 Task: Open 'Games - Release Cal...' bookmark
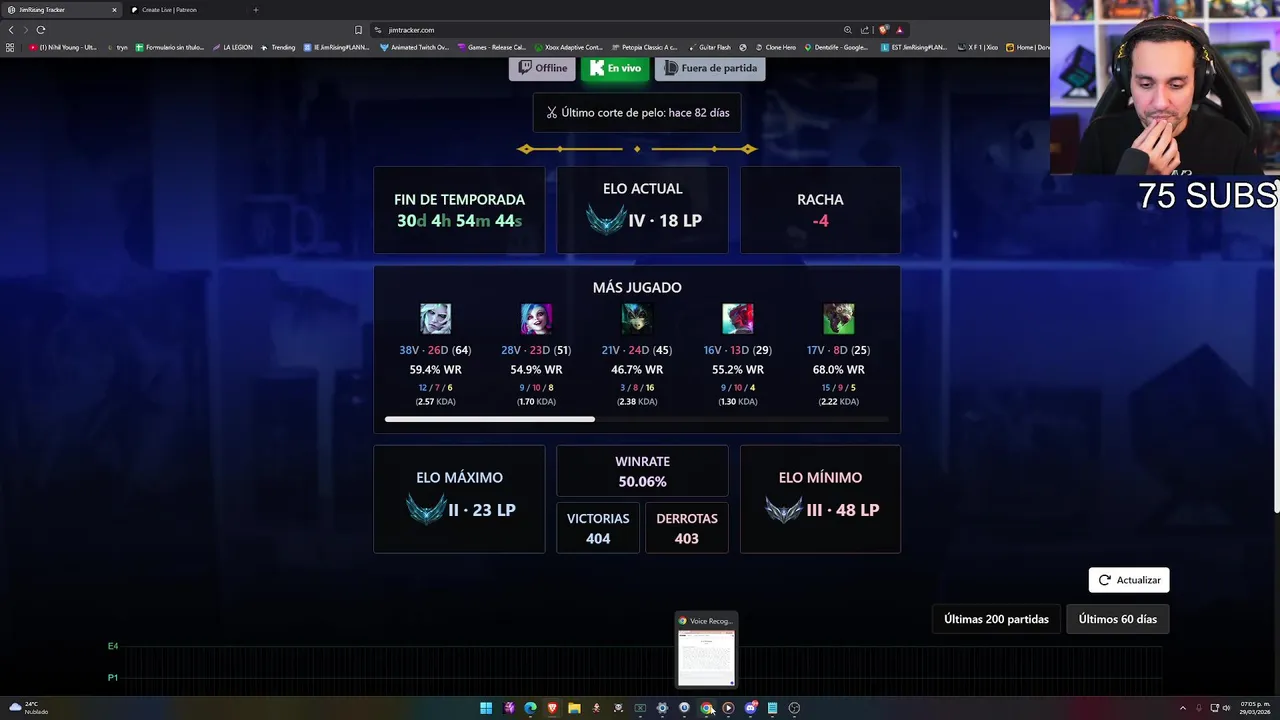[x=491, y=47]
